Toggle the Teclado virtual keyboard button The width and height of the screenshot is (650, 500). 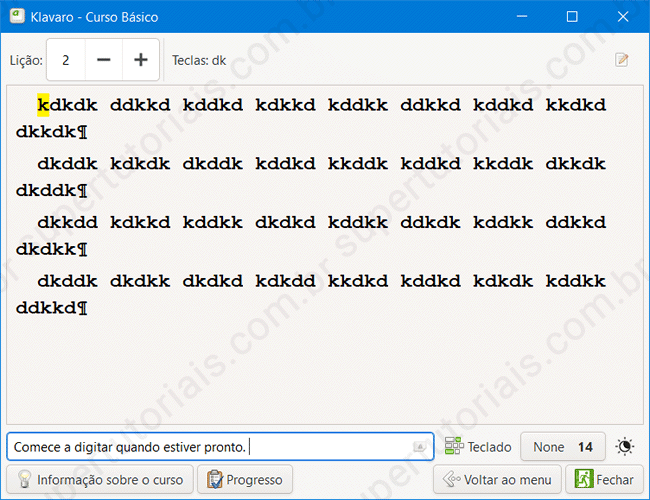[x=478, y=447]
